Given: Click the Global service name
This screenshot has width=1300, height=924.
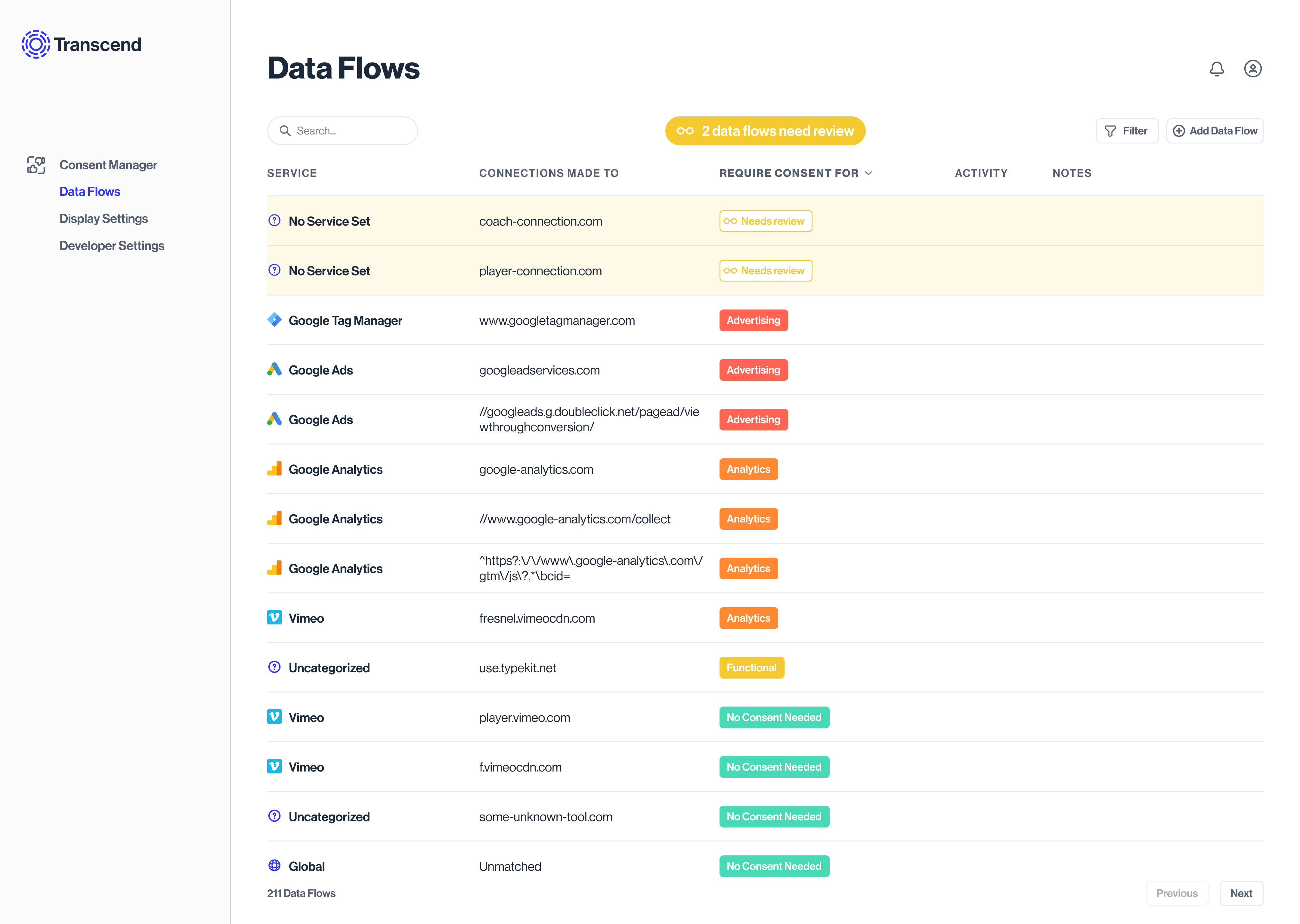Looking at the screenshot, I should click(x=307, y=867).
